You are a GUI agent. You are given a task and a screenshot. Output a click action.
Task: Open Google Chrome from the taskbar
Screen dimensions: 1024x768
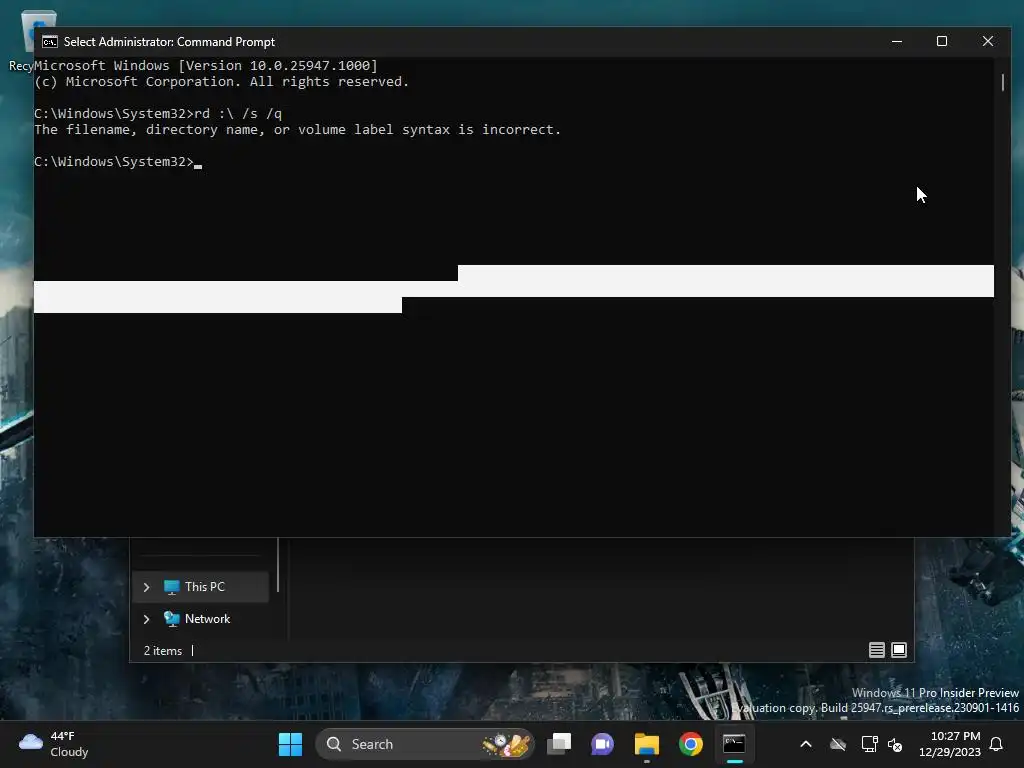click(690, 744)
